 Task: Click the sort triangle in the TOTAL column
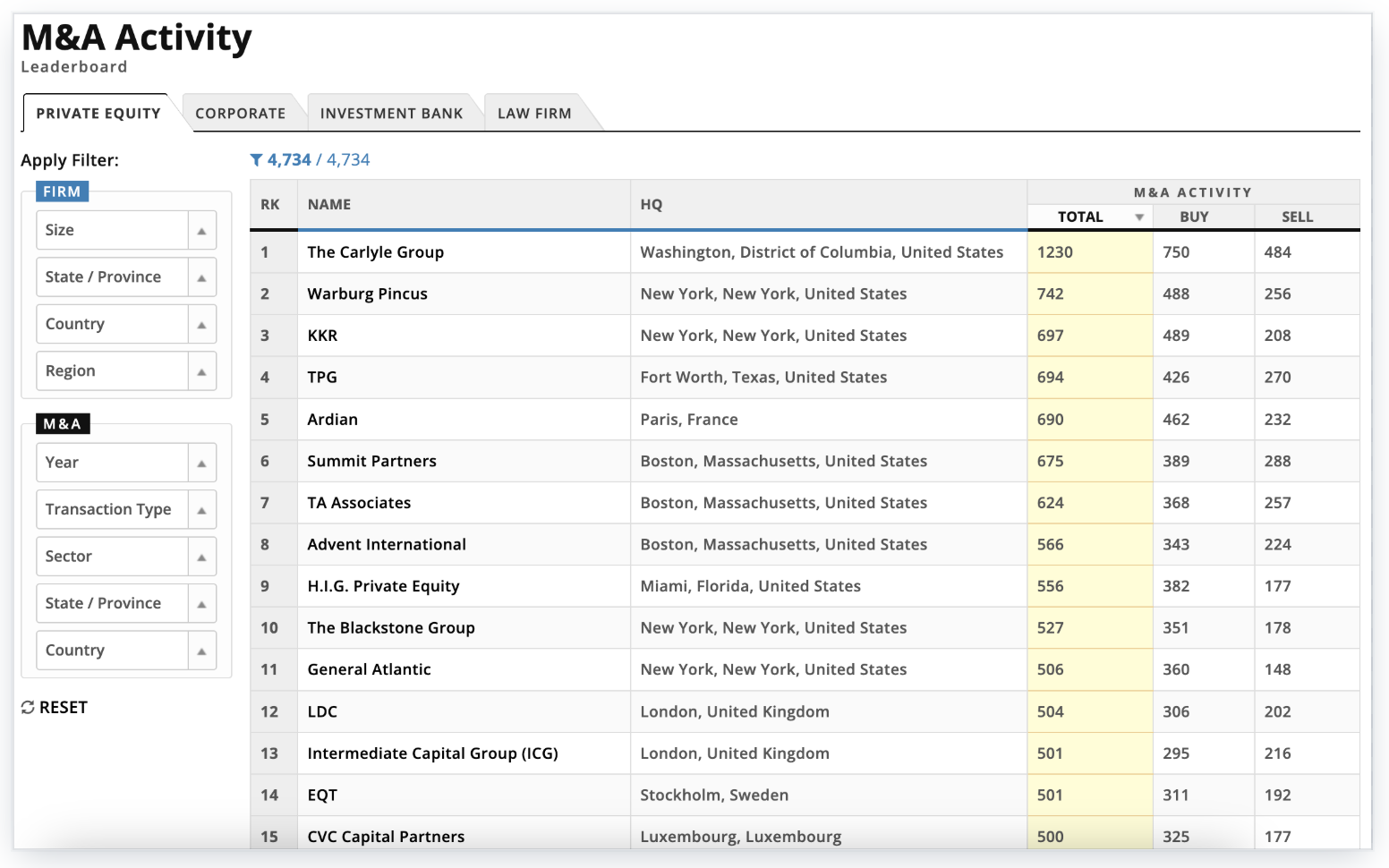(x=1138, y=217)
